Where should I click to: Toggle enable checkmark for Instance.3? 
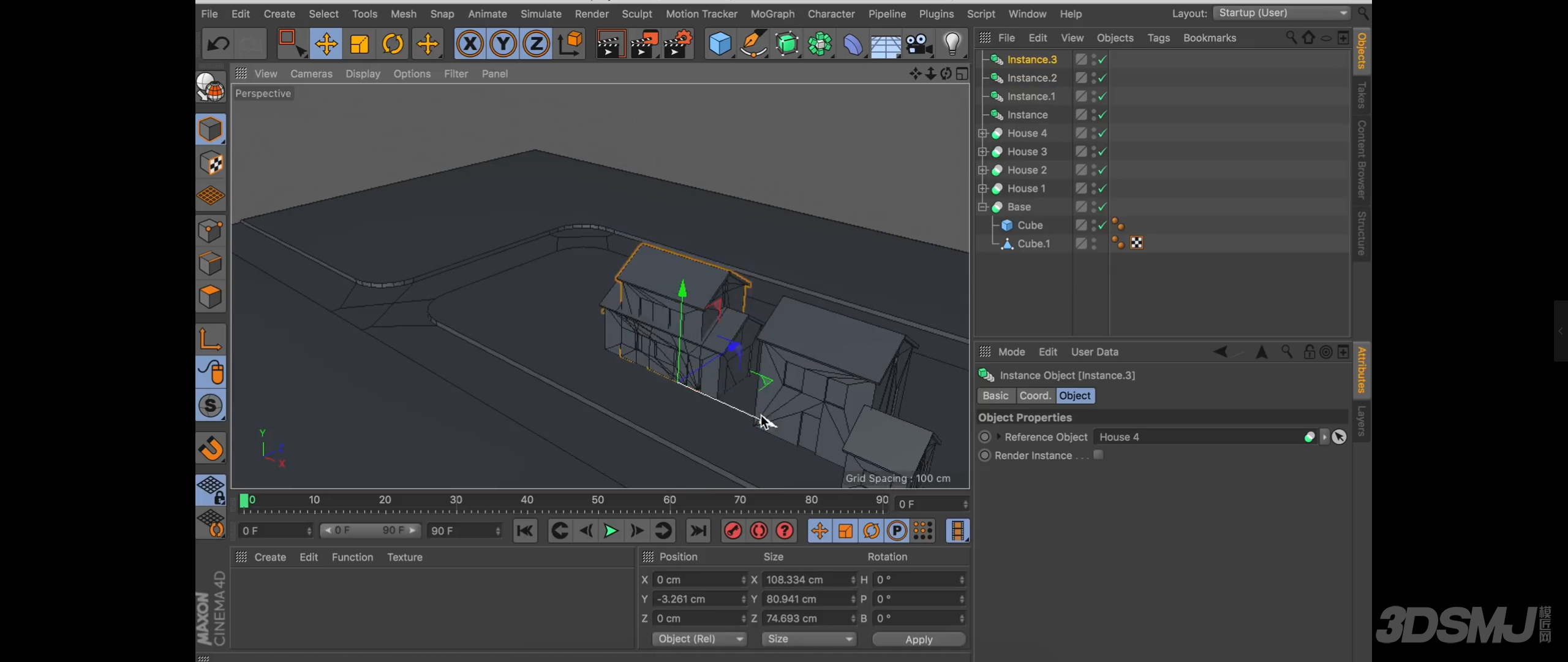coord(1102,59)
